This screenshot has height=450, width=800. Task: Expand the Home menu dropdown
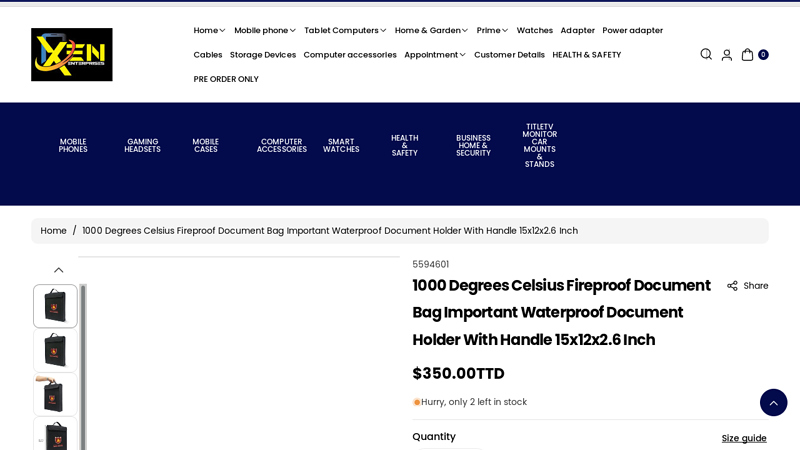click(x=209, y=30)
